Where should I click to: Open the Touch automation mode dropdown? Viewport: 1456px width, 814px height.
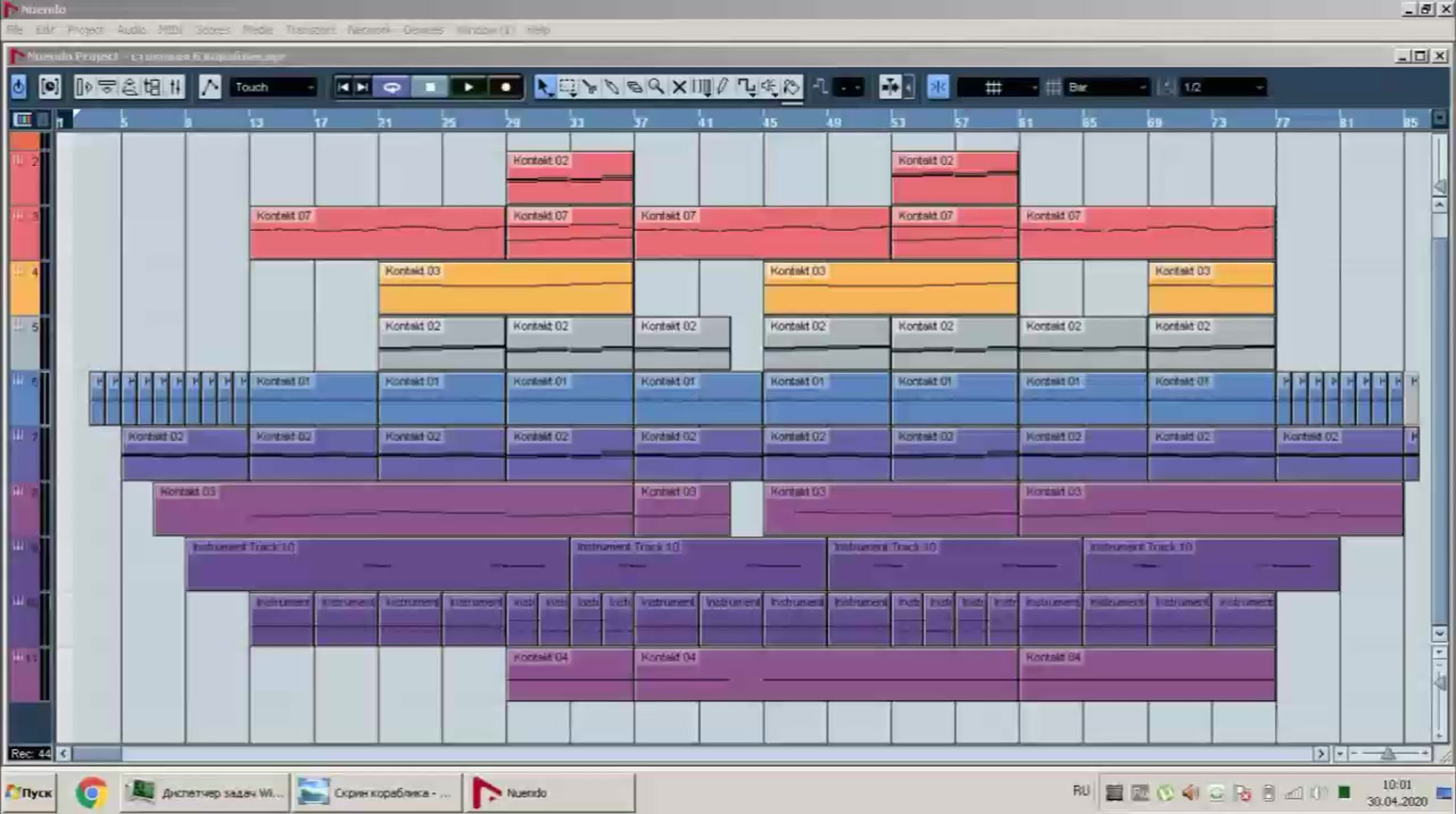click(274, 87)
